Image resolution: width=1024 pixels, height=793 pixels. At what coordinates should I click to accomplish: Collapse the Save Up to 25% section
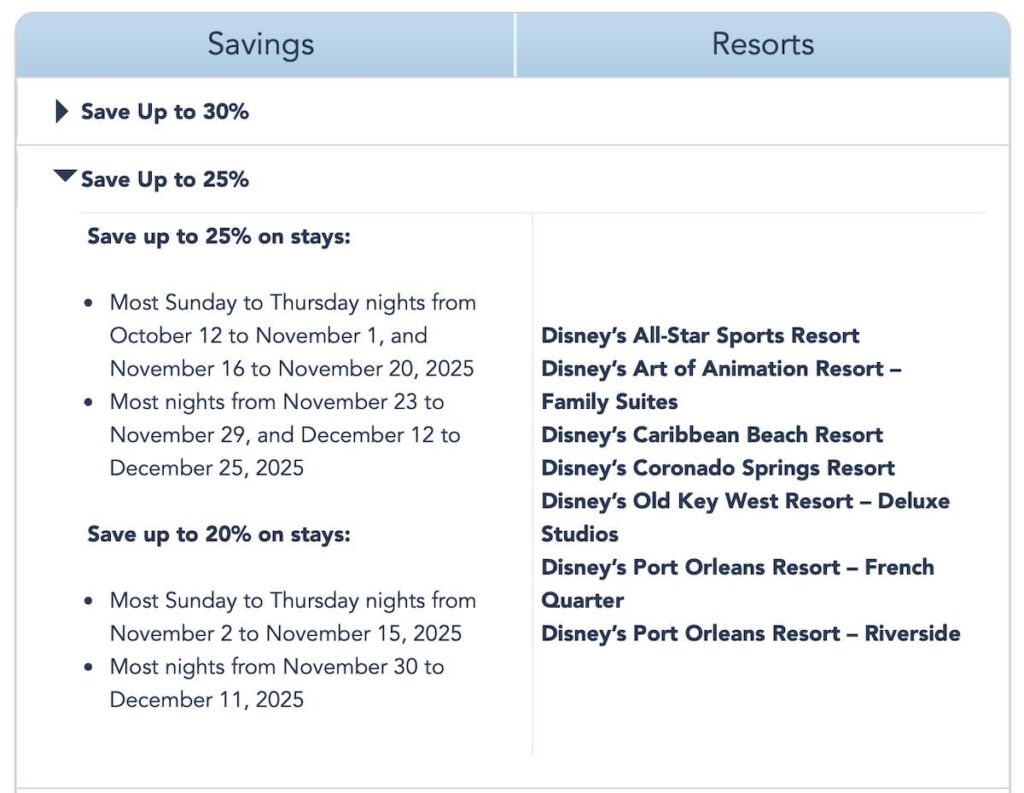pyautogui.click(x=163, y=180)
